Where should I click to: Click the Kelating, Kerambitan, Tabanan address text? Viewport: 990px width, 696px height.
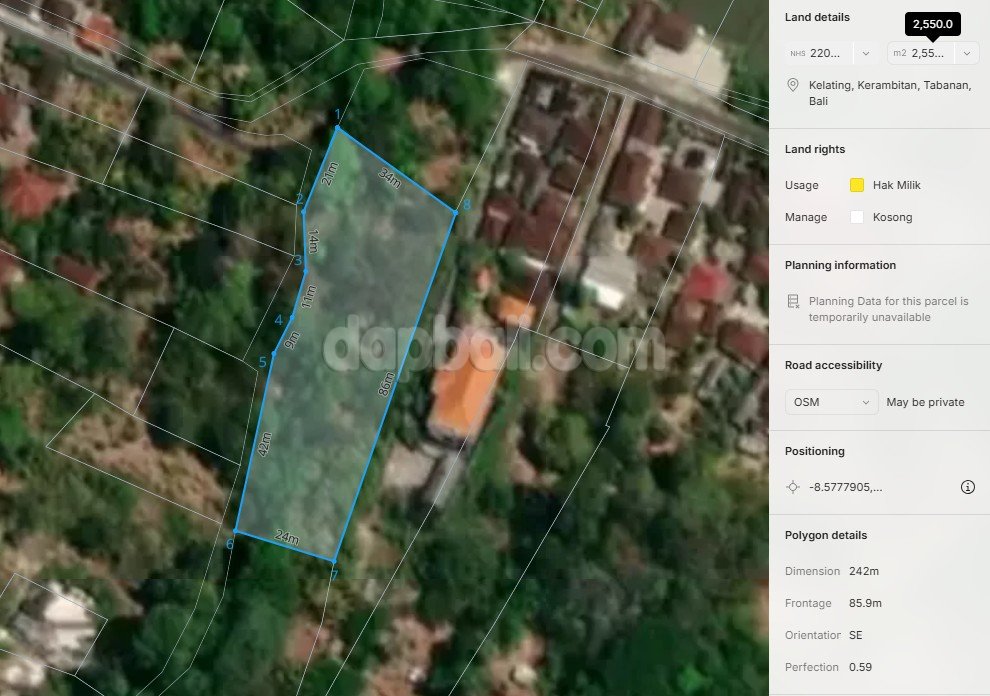[889, 93]
